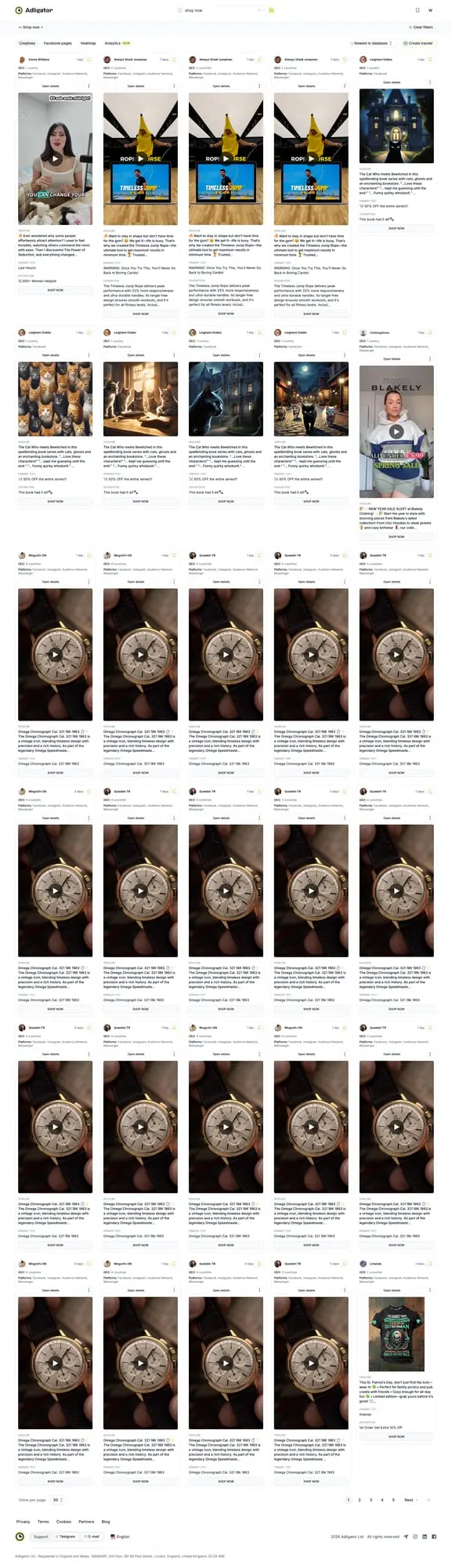Image resolution: width=452 pixels, height=1568 pixels.
Task: Bookmark the Emma Williams ad card
Action: [x=89, y=60]
